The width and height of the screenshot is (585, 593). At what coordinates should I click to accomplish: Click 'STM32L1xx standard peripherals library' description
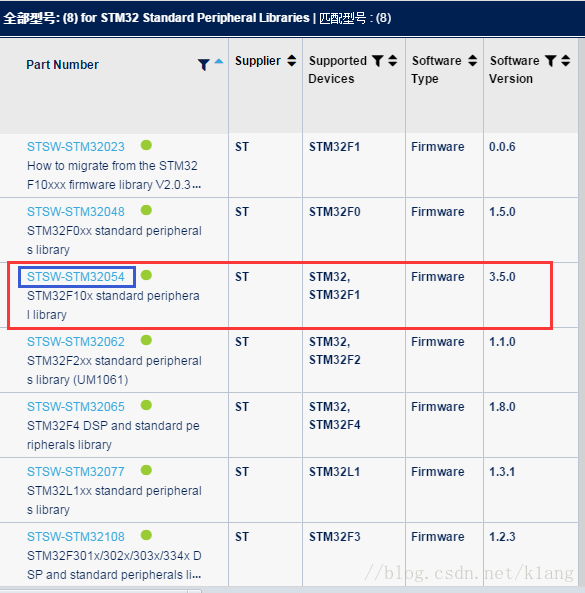[x=114, y=500]
